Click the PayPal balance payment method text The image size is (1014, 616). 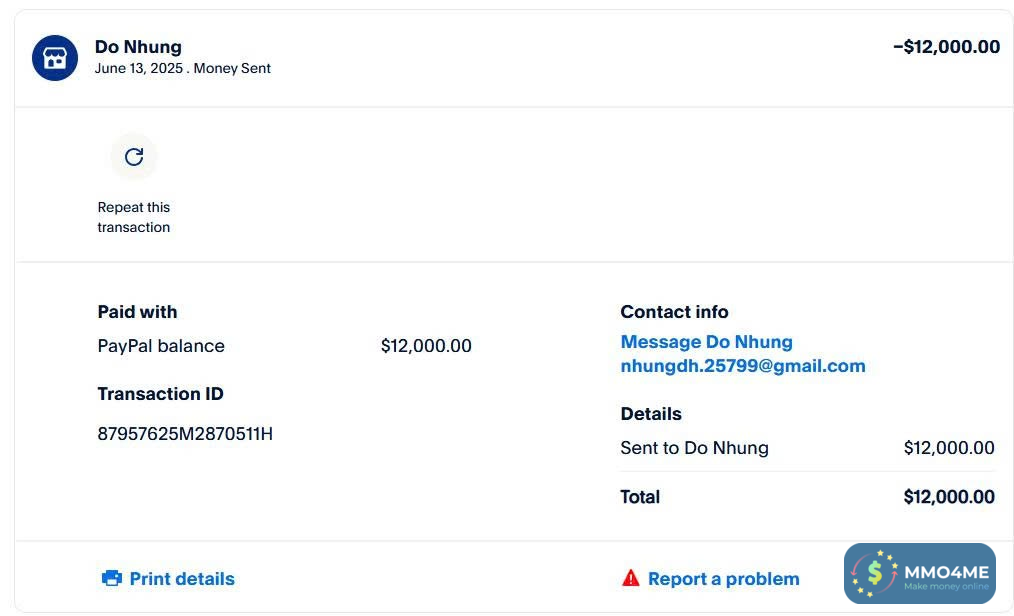tap(161, 346)
